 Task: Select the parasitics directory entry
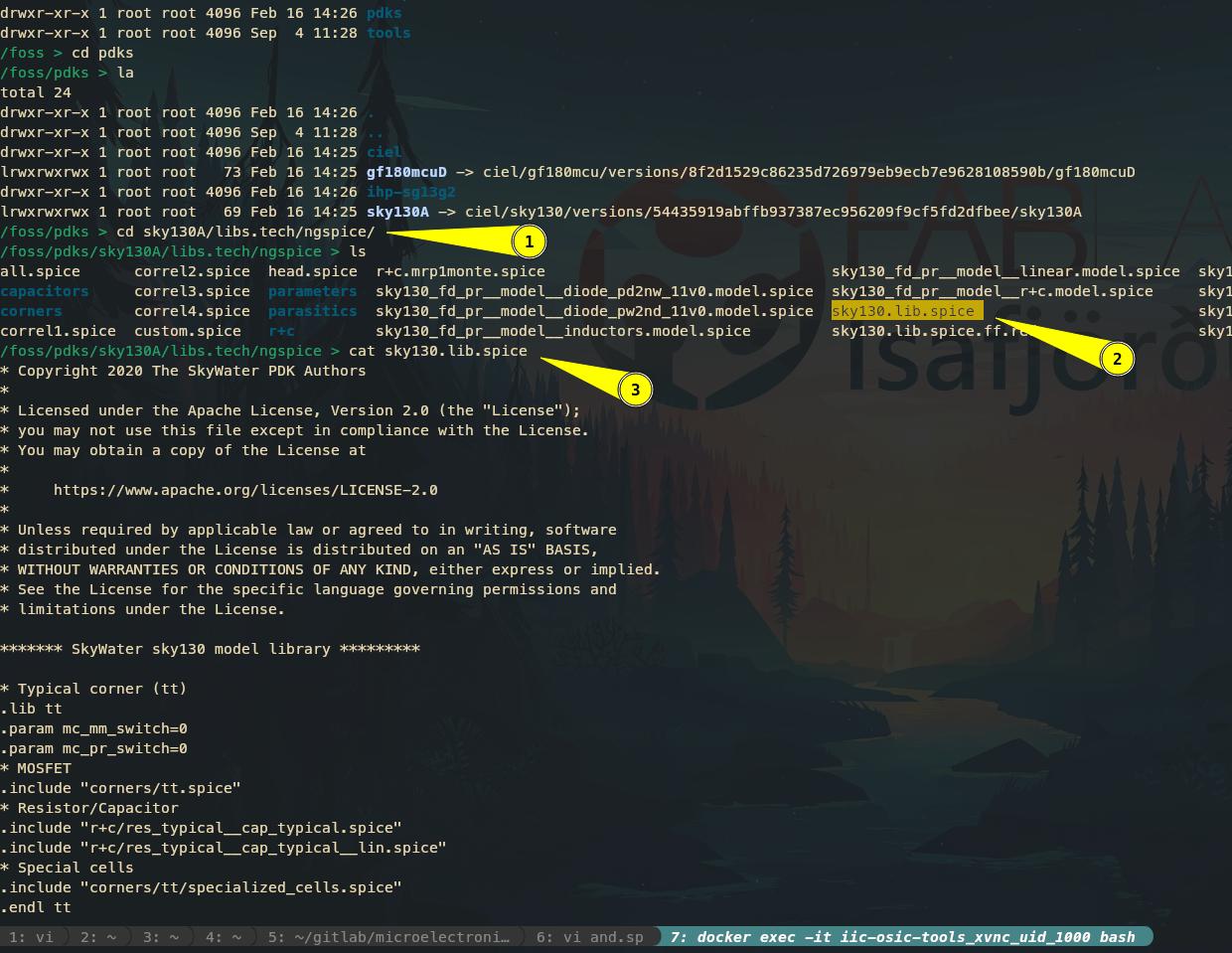[x=312, y=311]
